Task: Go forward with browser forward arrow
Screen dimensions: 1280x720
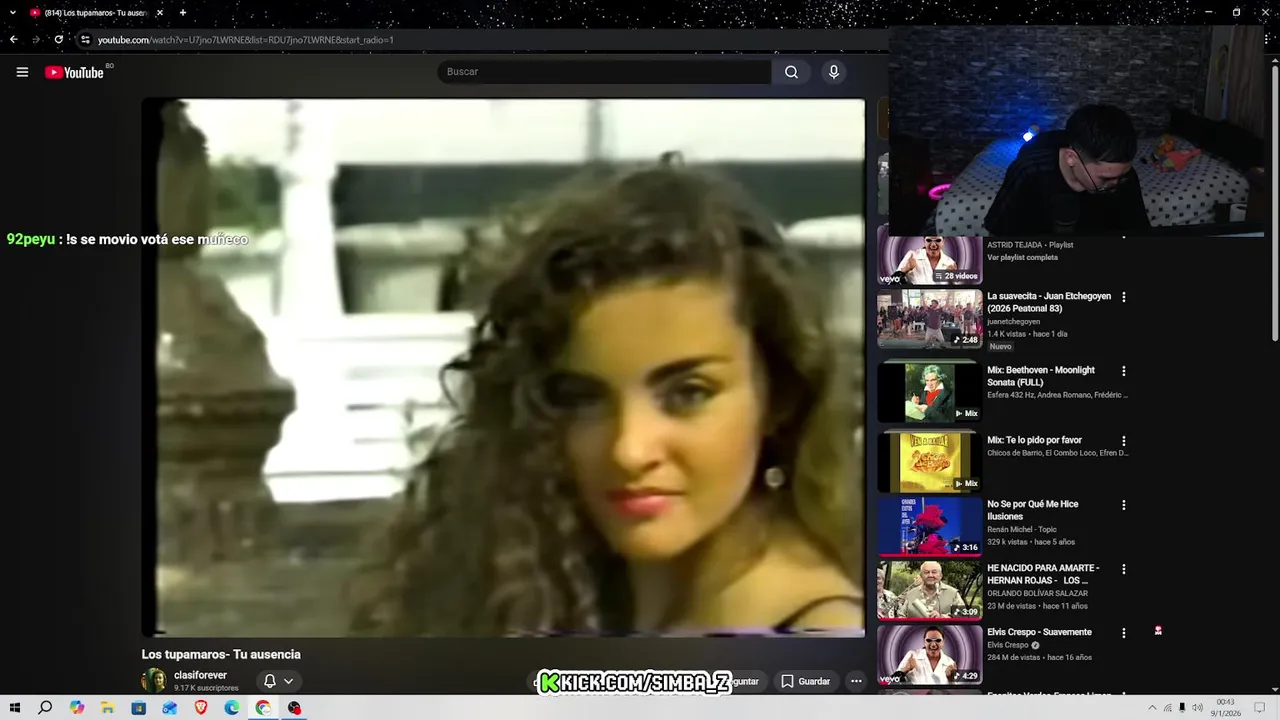Action: (36, 40)
